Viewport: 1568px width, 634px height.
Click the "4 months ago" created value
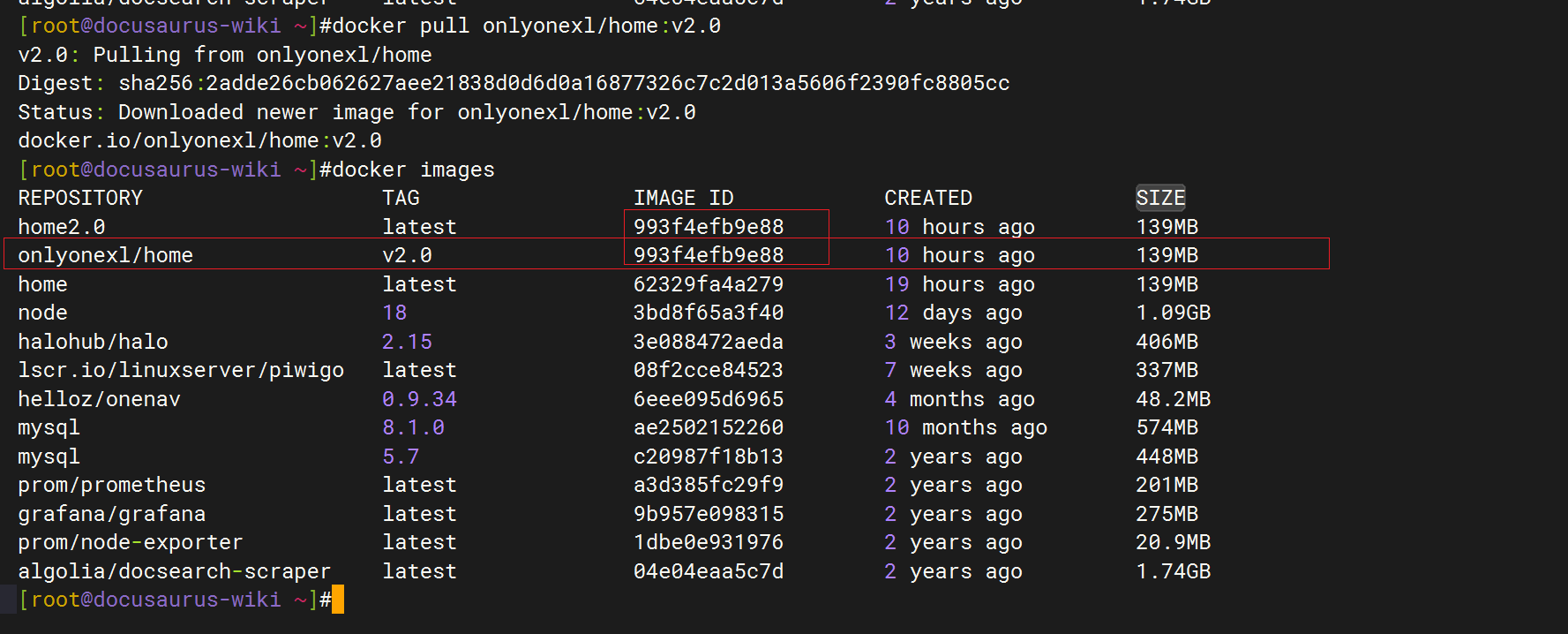(959, 399)
